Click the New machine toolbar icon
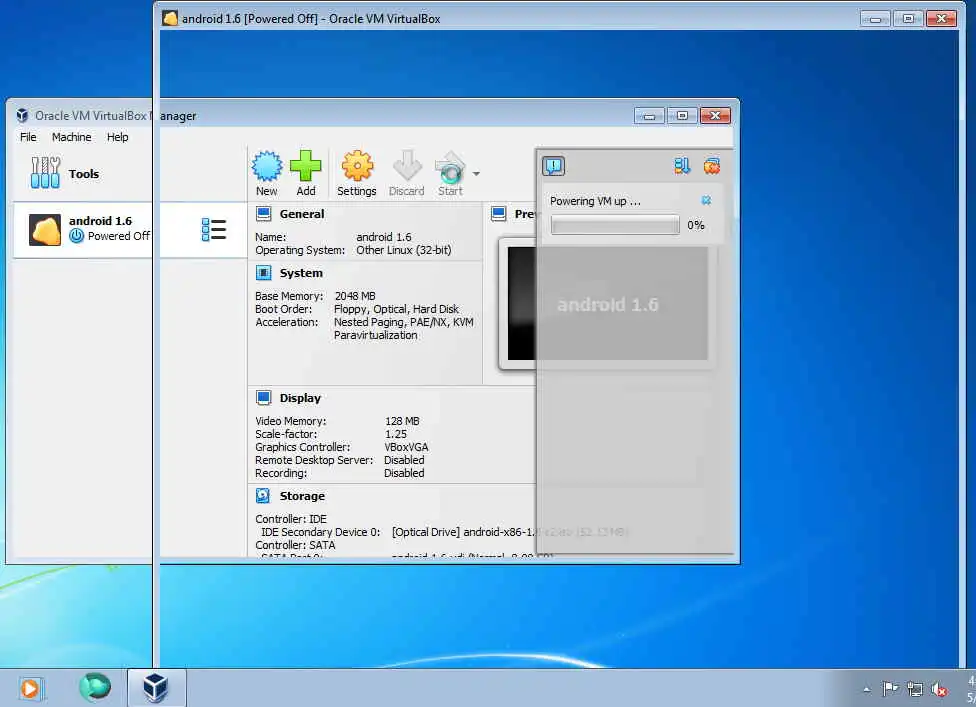976x707 pixels. pos(266,166)
